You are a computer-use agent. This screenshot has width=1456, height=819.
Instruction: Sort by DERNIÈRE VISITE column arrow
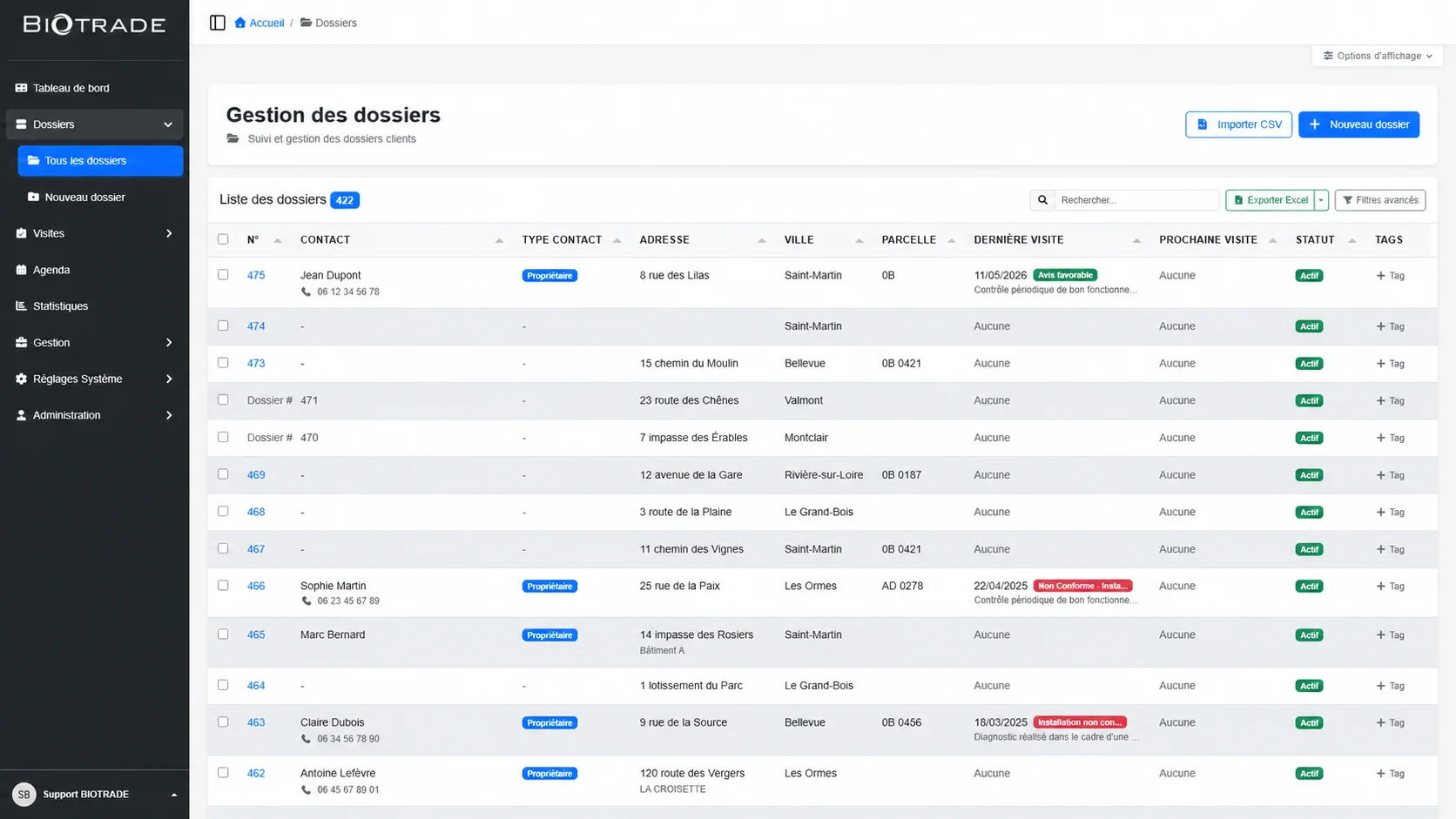coord(1136,240)
